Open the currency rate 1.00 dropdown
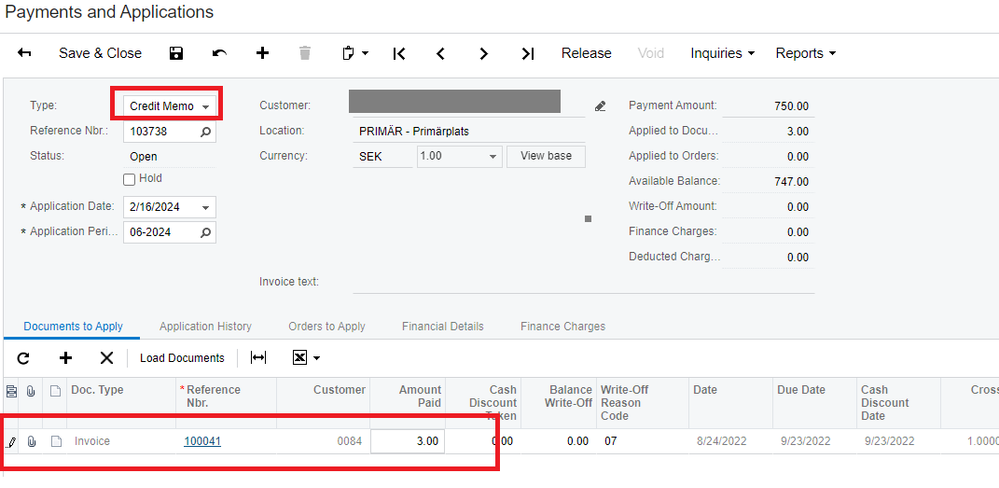 [492, 157]
